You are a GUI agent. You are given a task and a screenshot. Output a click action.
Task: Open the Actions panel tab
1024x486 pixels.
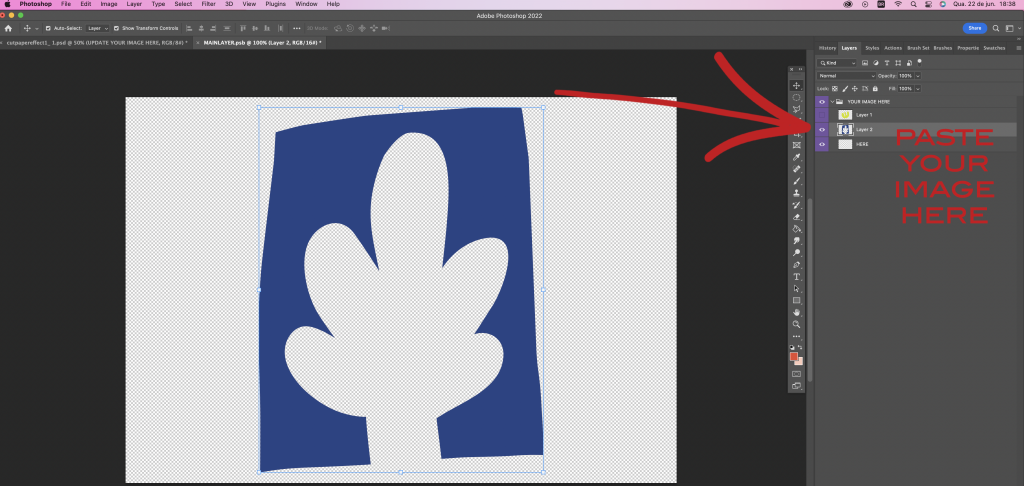[x=893, y=48]
